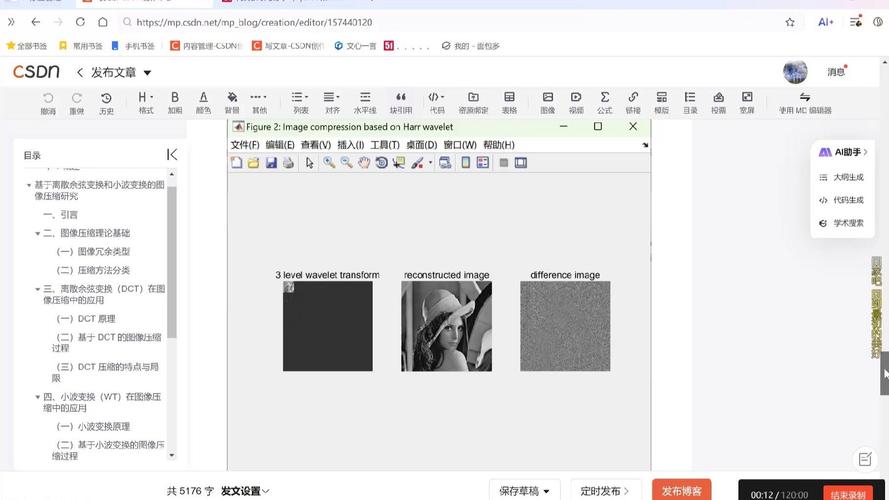Click the user avatar picture
The image size is (889, 500).
(x=795, y=72)
